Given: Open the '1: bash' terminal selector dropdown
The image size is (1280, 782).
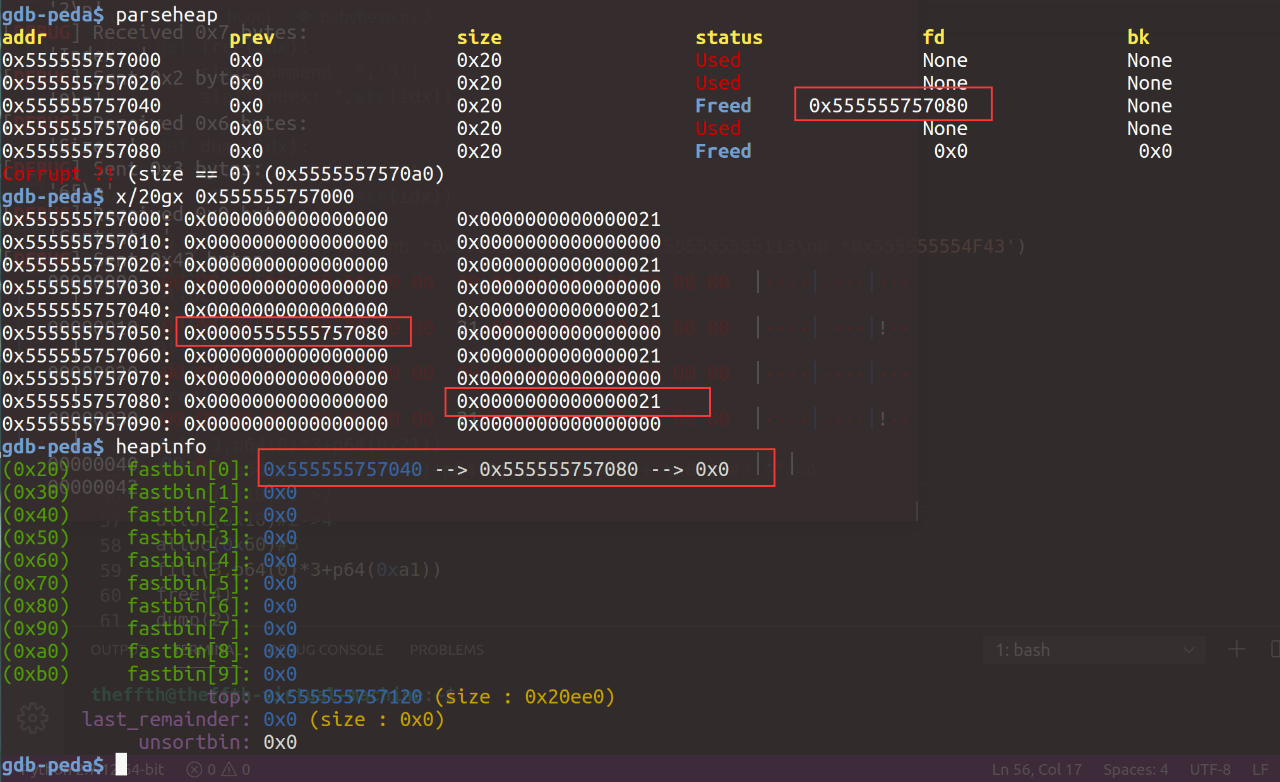Looking at the screenshot, I should [x=1095, y=650].
